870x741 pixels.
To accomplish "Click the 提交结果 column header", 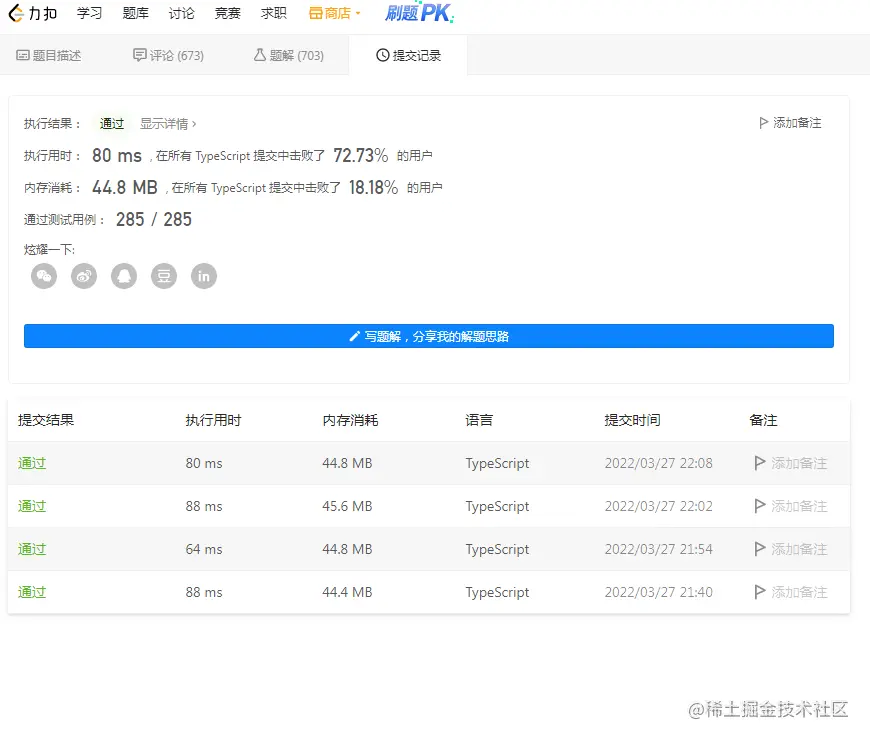I will pos(45,420).
